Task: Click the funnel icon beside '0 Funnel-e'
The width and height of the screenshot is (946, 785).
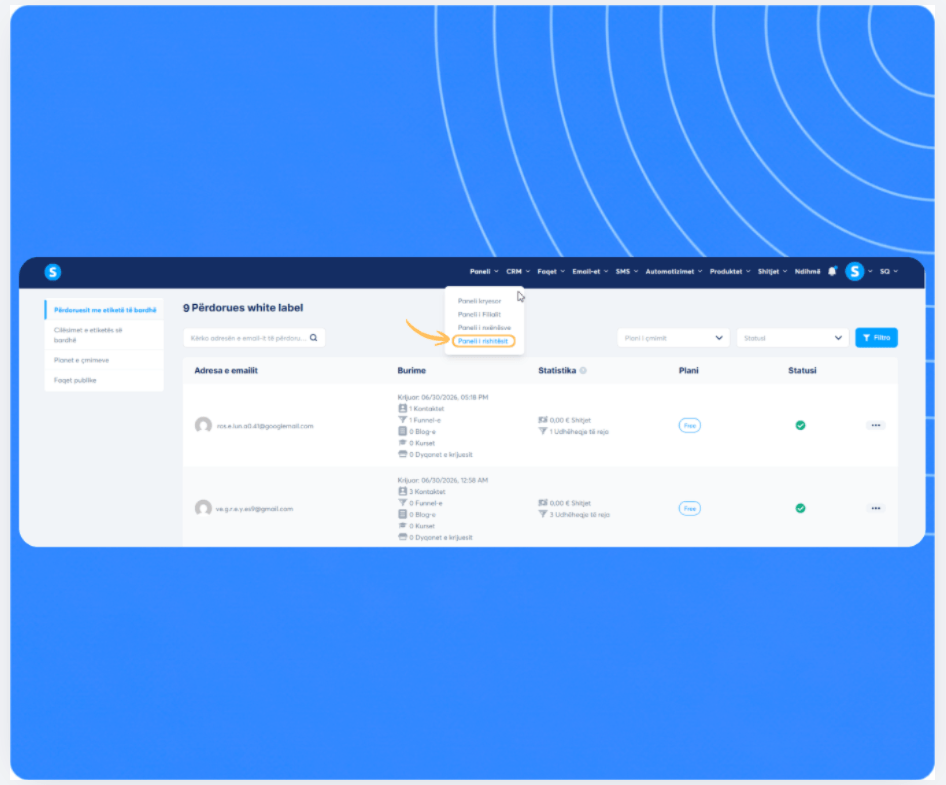Action: pos(402,503)
